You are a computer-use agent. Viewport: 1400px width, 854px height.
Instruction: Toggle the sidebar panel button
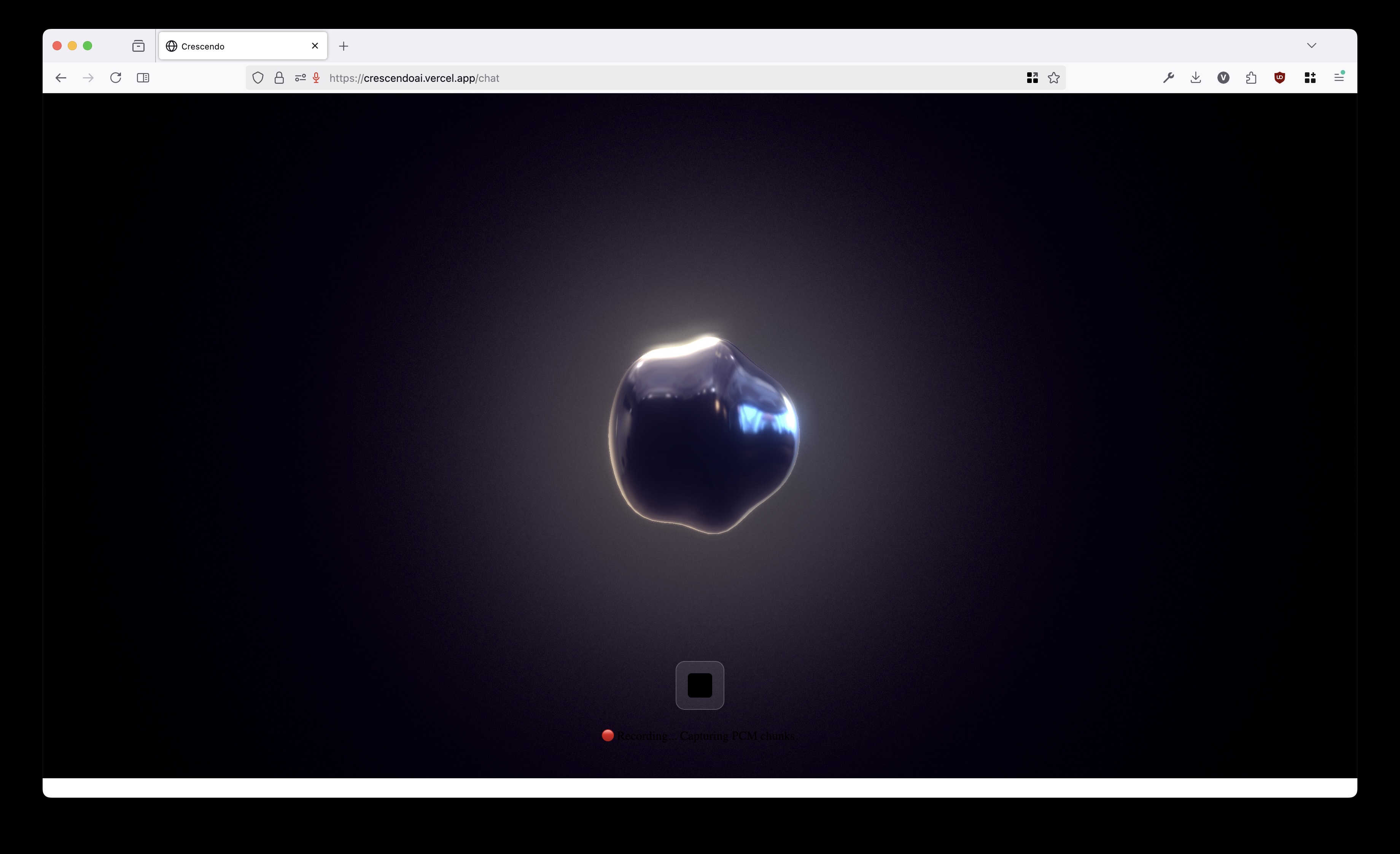pos(143,78)
